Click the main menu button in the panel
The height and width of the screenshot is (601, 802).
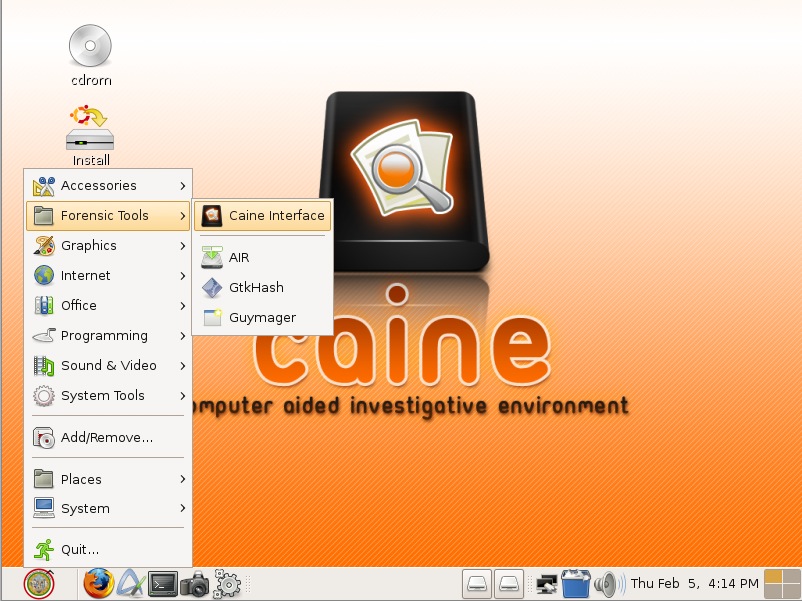[39, 584]
